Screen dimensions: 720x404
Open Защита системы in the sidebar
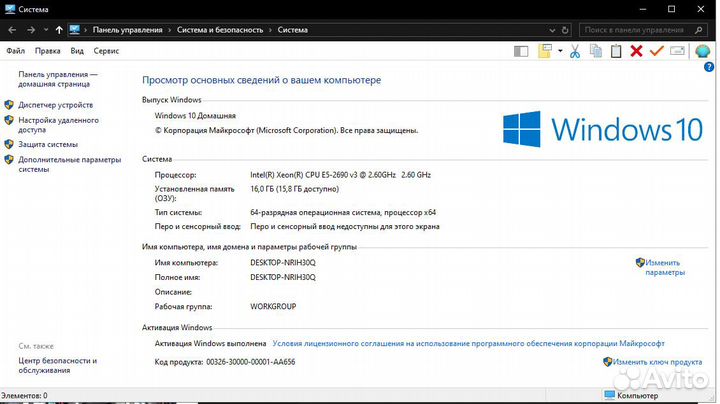(47, 144)
